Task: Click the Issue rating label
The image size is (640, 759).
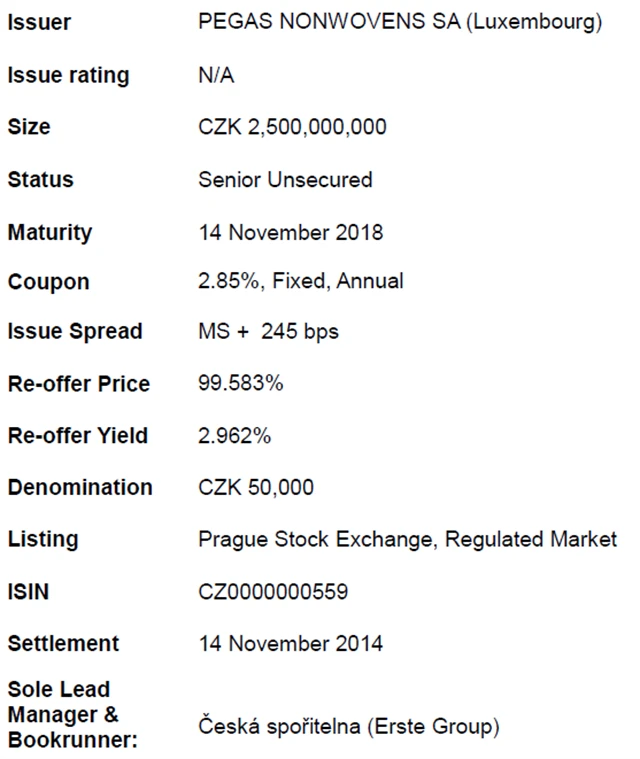Action: click(x=68, y=76)
